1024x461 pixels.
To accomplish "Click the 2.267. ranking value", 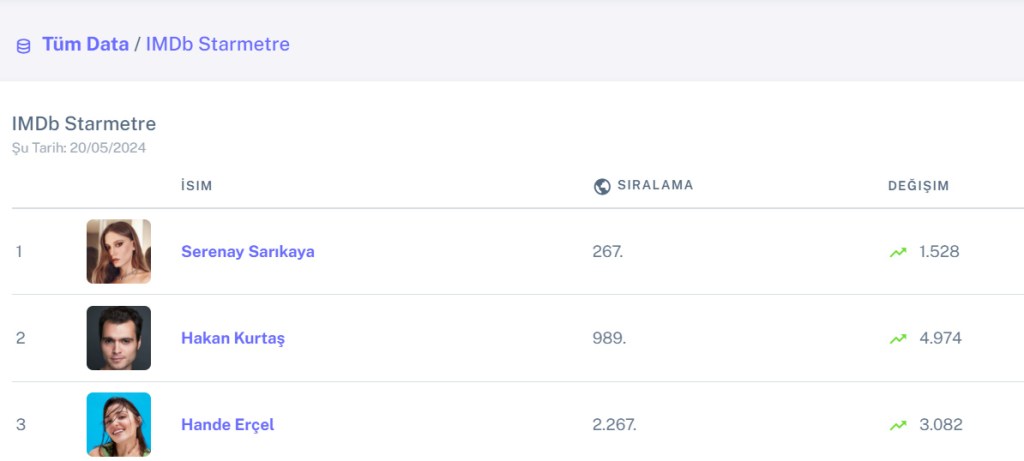I will tap(614, 425).
